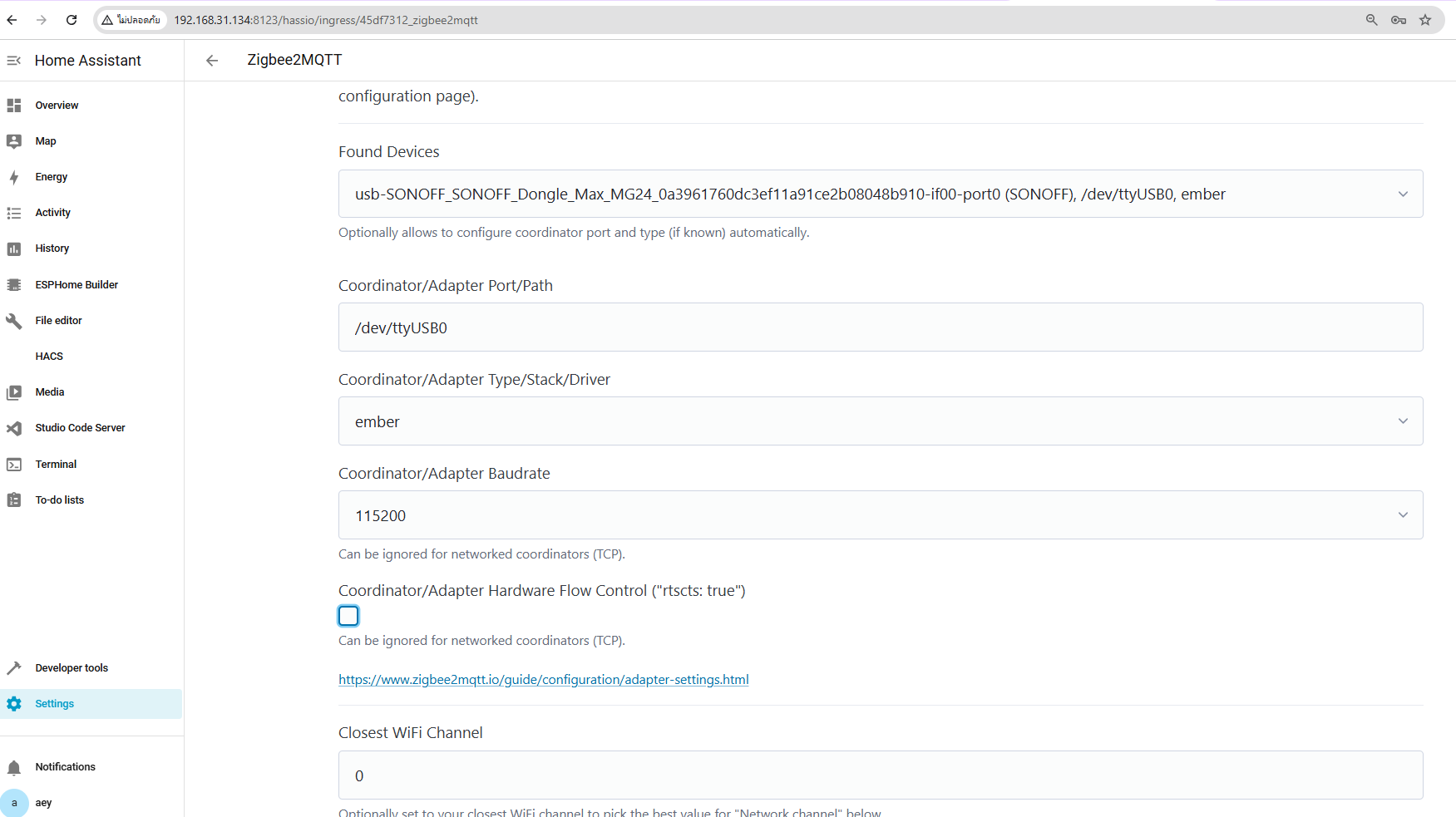Click the Studio Code Server icon
Viewport: 1456px width, 817px height.
click(x=14, y=428)
